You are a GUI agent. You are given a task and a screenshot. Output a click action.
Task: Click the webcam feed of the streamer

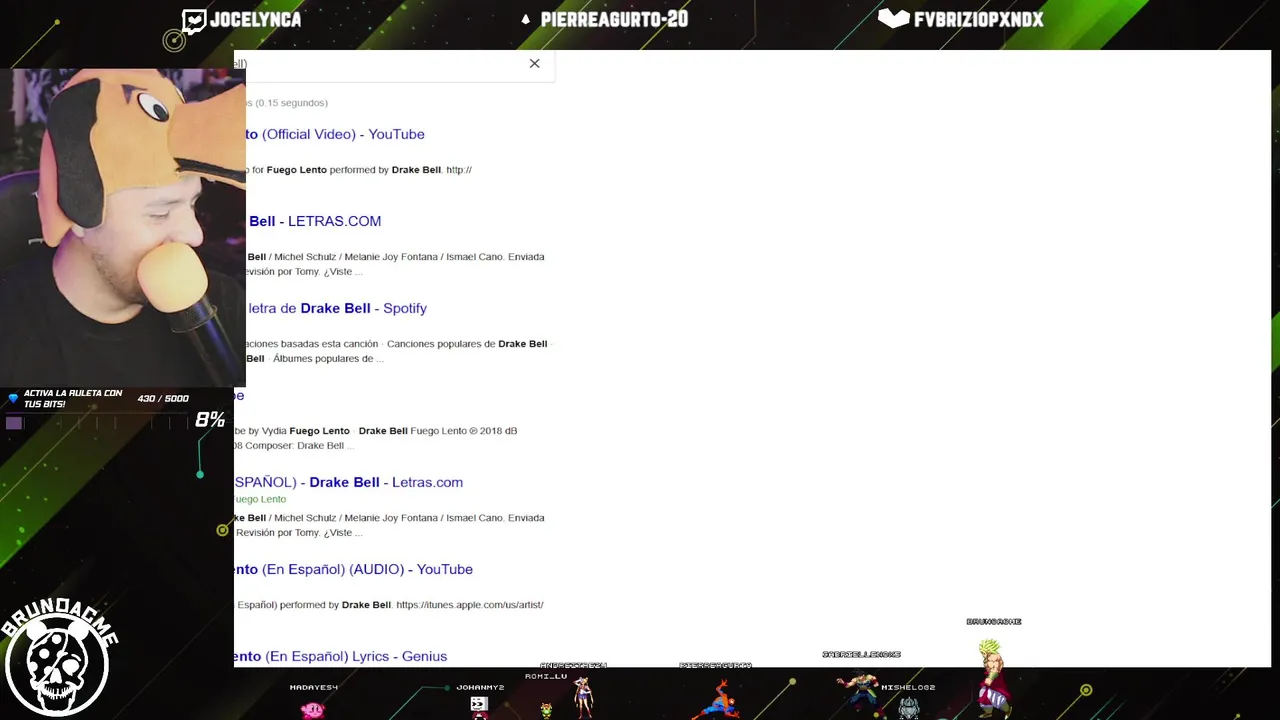[x=122, y=228]
